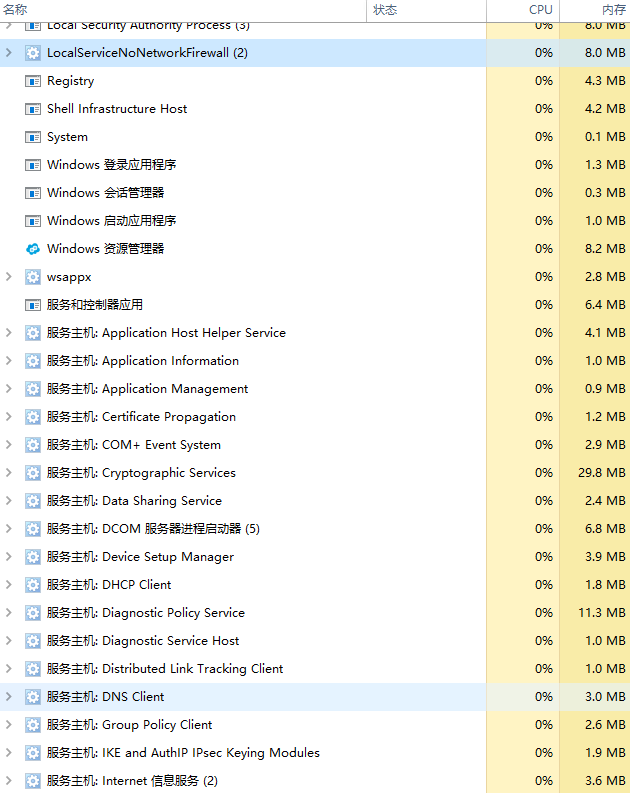This screenshot has height=793, width=630.
Task: Expand 服务主机: DHCP Client
Action: [9, 585]
